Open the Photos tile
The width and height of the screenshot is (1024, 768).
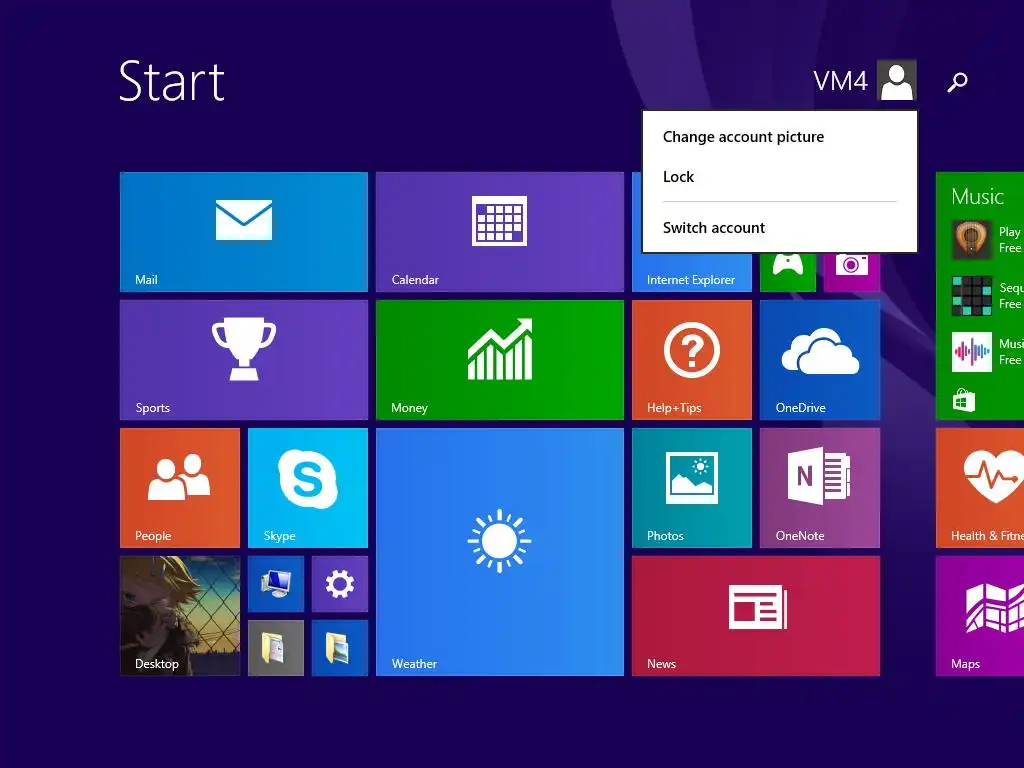692,488
